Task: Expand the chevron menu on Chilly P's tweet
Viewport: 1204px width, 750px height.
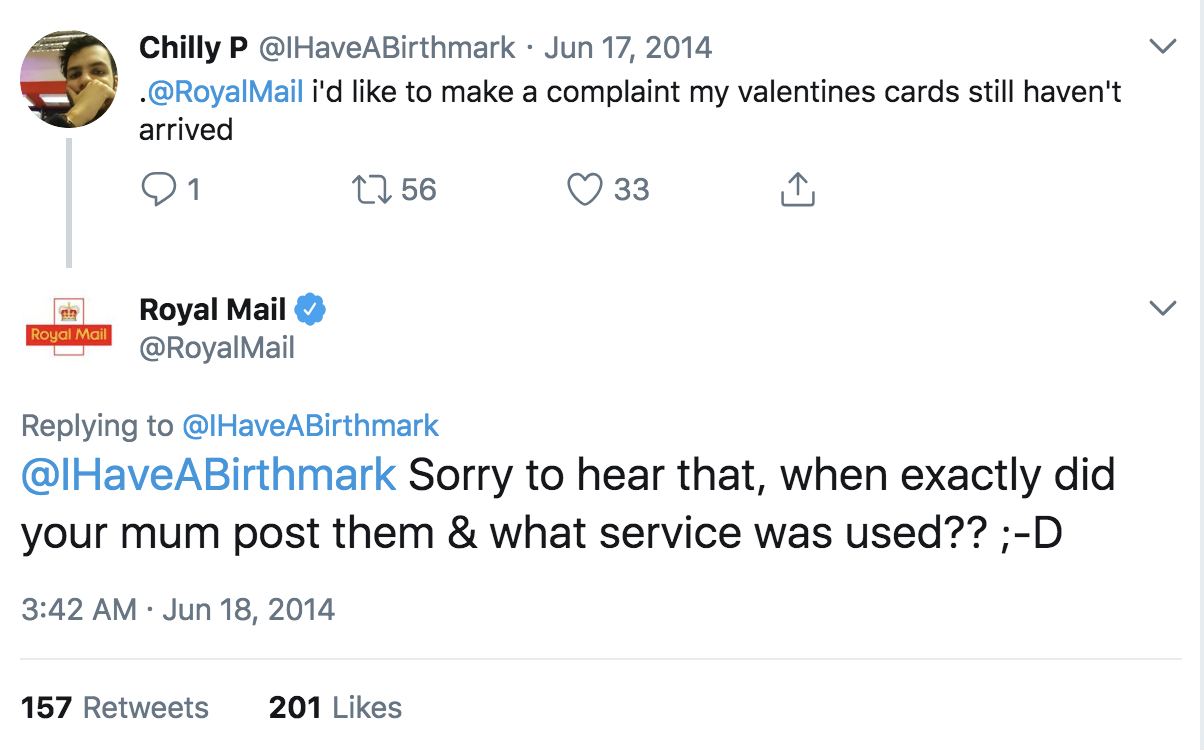Action: tap(1162, 47)
